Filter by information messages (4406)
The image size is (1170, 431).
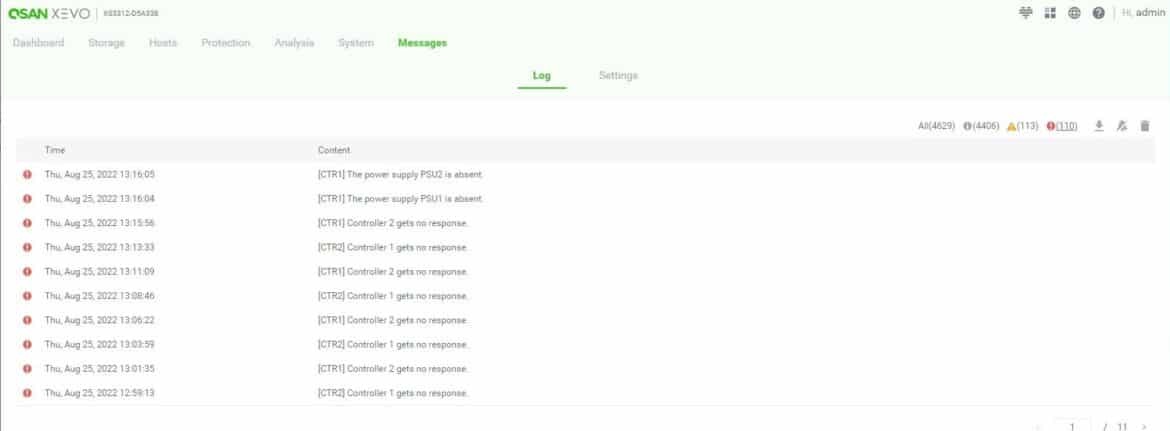click(x=981, y=126)
